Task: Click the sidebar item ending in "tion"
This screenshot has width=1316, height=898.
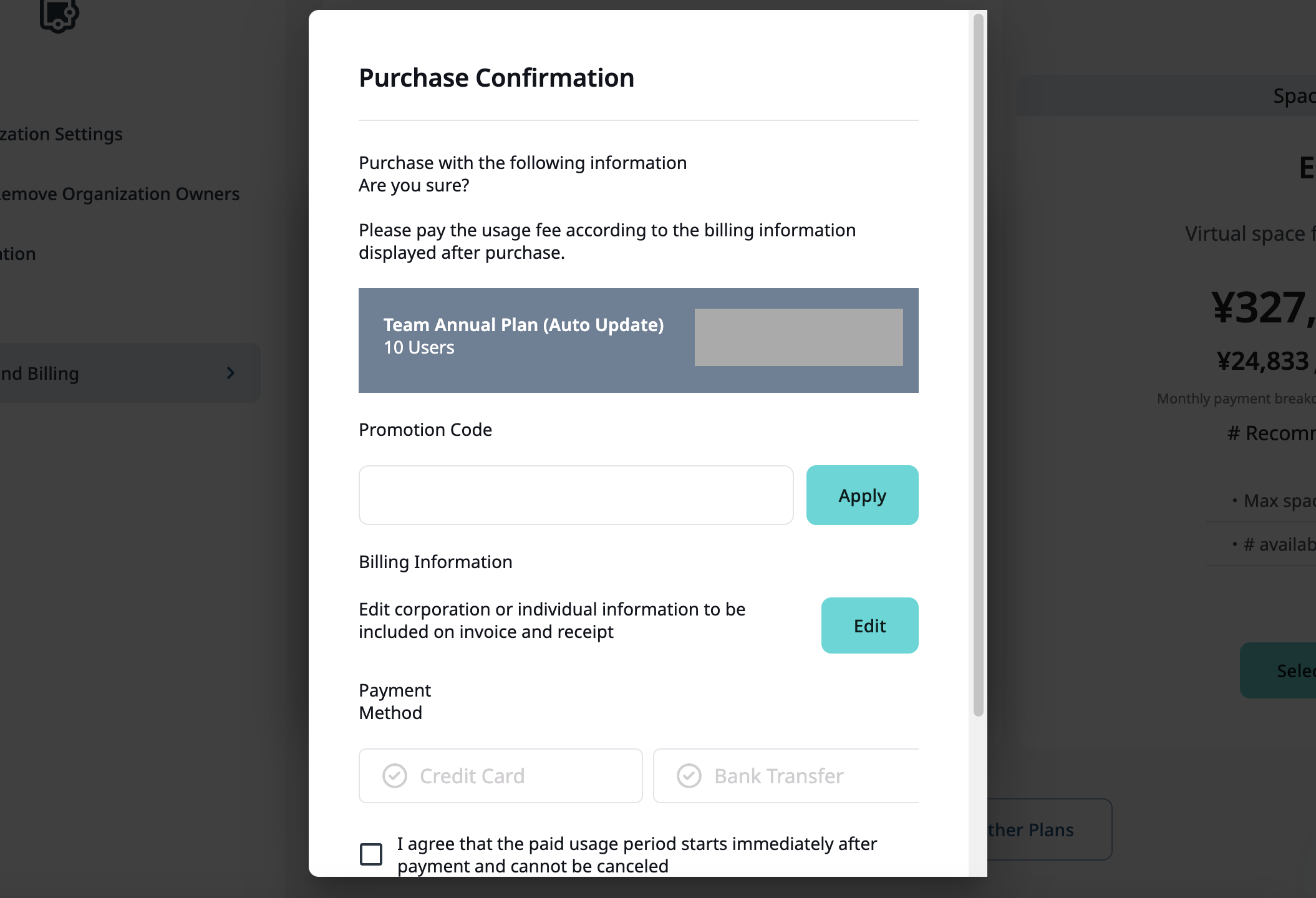Action: (x=17, y=254)
